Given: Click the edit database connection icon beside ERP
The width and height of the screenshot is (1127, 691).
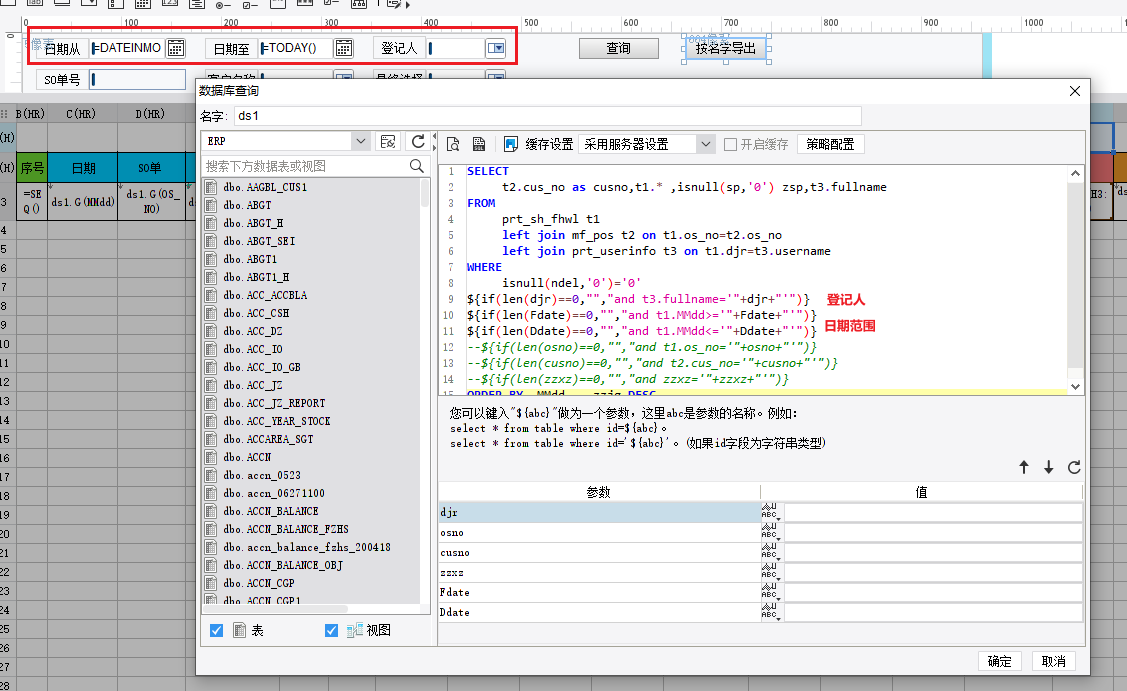Looking at the screenshot, I should click(388, 142).
